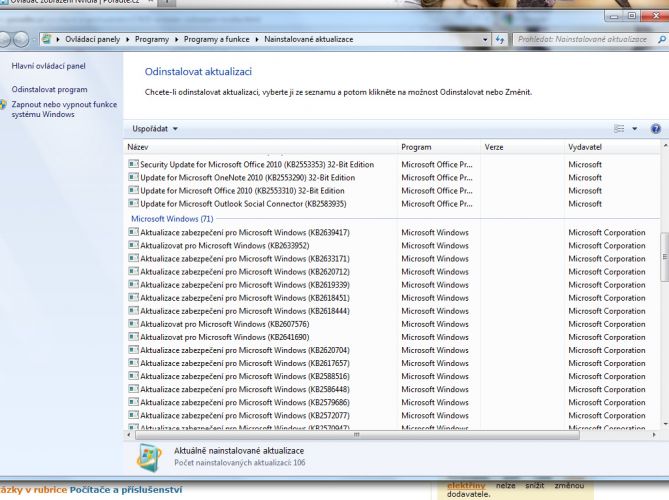669x500 pixels.
Task: Click the refresh button next to address bar
Action: [x=500, y=40]
